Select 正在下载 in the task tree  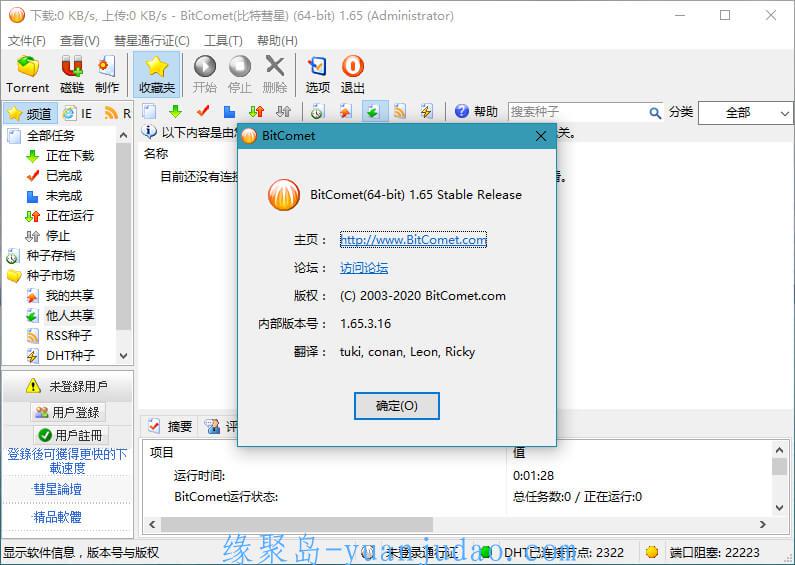click(60, 156)
